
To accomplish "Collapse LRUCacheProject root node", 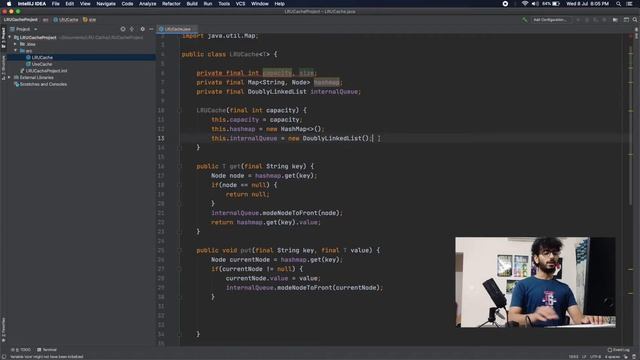I will tap(10, 37).
